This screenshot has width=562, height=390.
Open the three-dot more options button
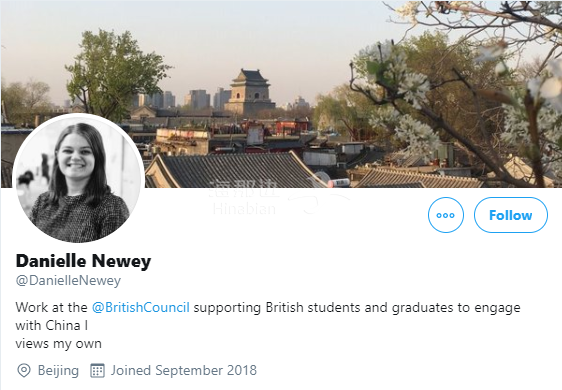point(446,215)
